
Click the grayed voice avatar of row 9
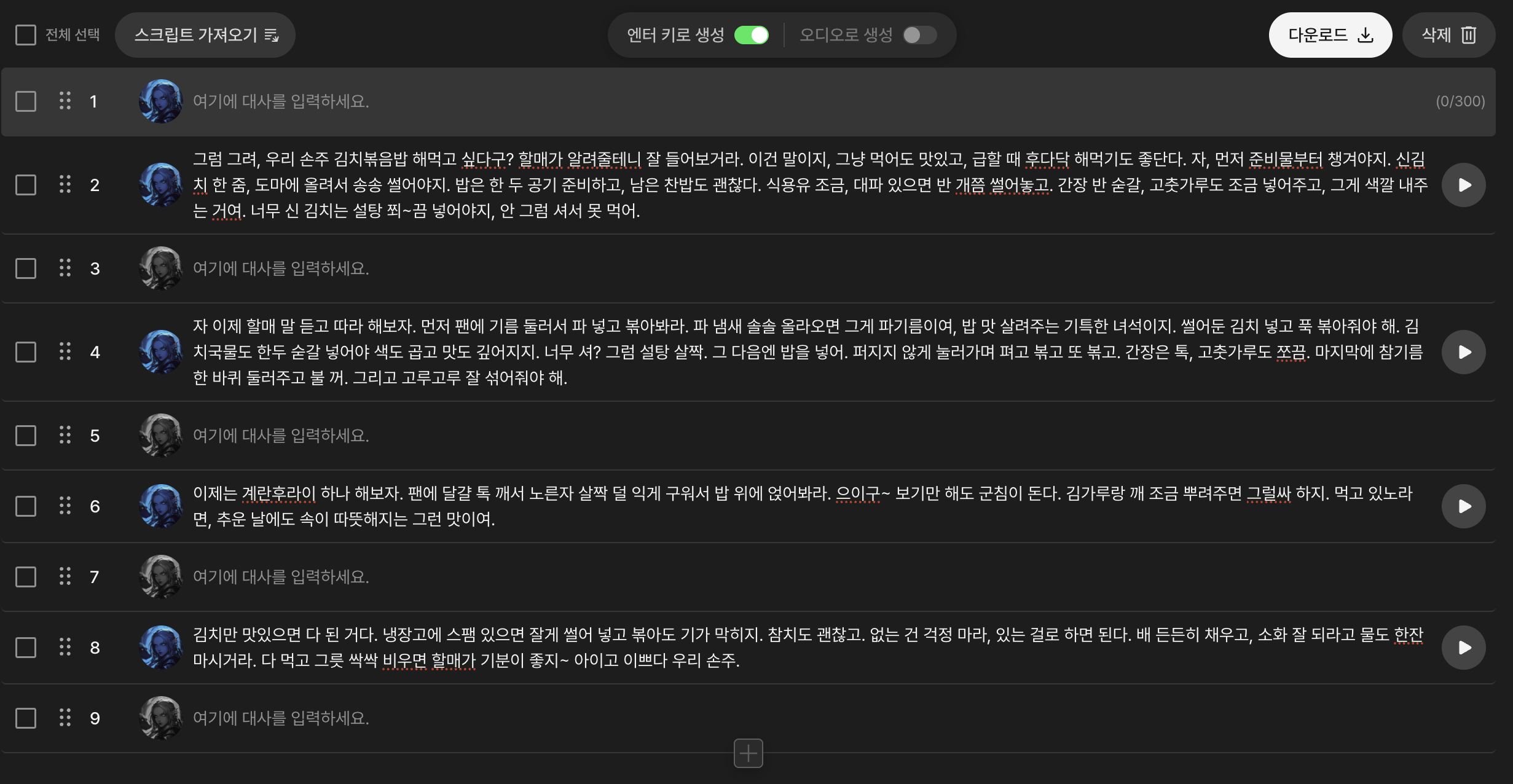coord(161,718)
